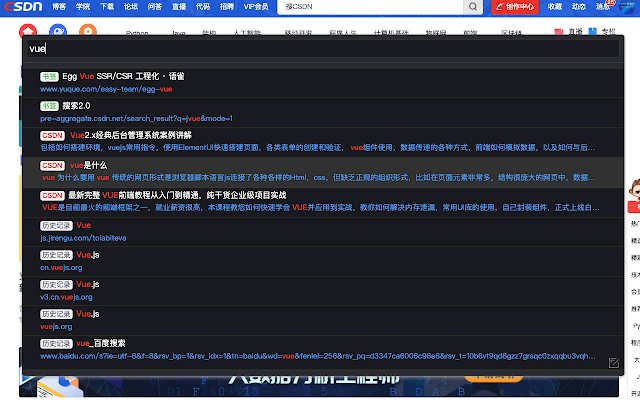
Task: Open 下载 in top navigation
Action: 107,7
